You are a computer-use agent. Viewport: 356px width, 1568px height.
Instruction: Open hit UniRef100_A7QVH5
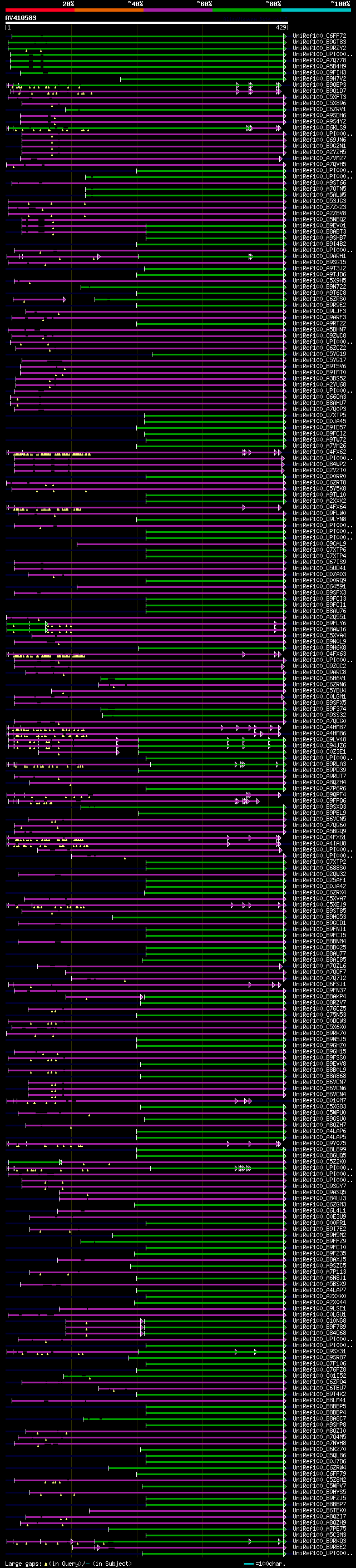319,164
